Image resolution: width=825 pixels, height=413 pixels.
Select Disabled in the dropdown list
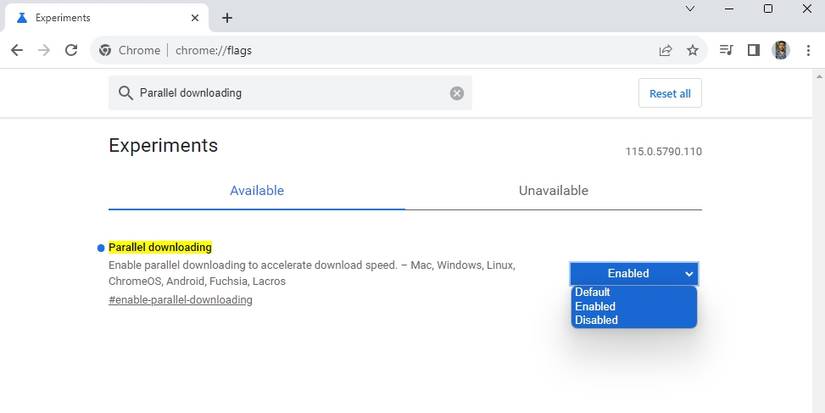click(596, 320)
